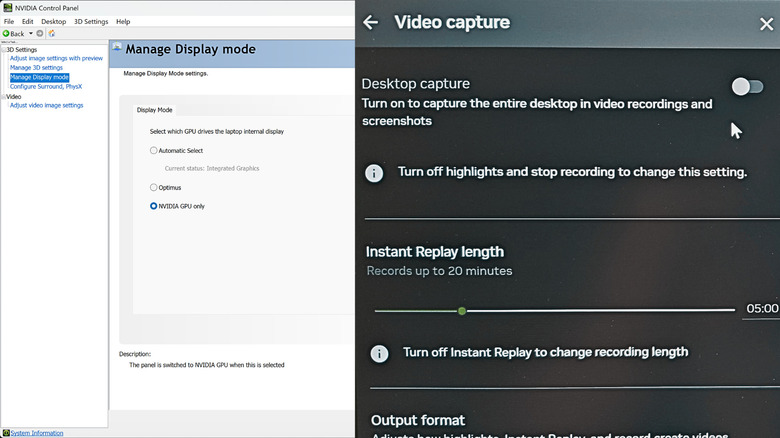Screen dimensions: 780x438
Task: Adjust the Instant Replay length slider
Action: pos(462,311)
